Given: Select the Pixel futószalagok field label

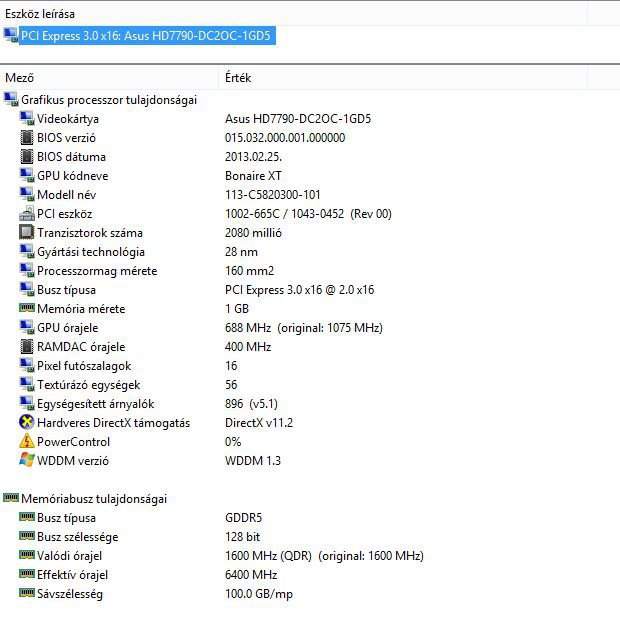Looking at the screenshot, I should 84,366.
